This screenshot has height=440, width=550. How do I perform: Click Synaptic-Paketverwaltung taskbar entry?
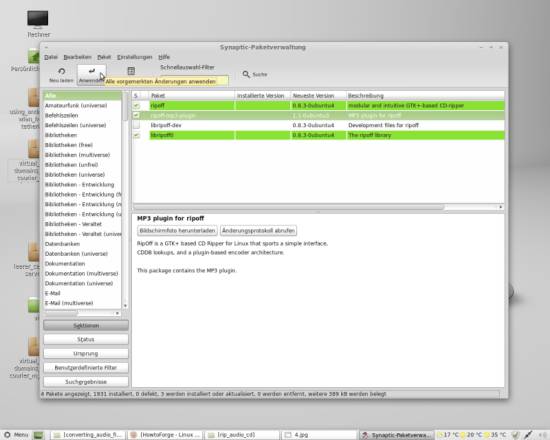[x=396, y=435]
